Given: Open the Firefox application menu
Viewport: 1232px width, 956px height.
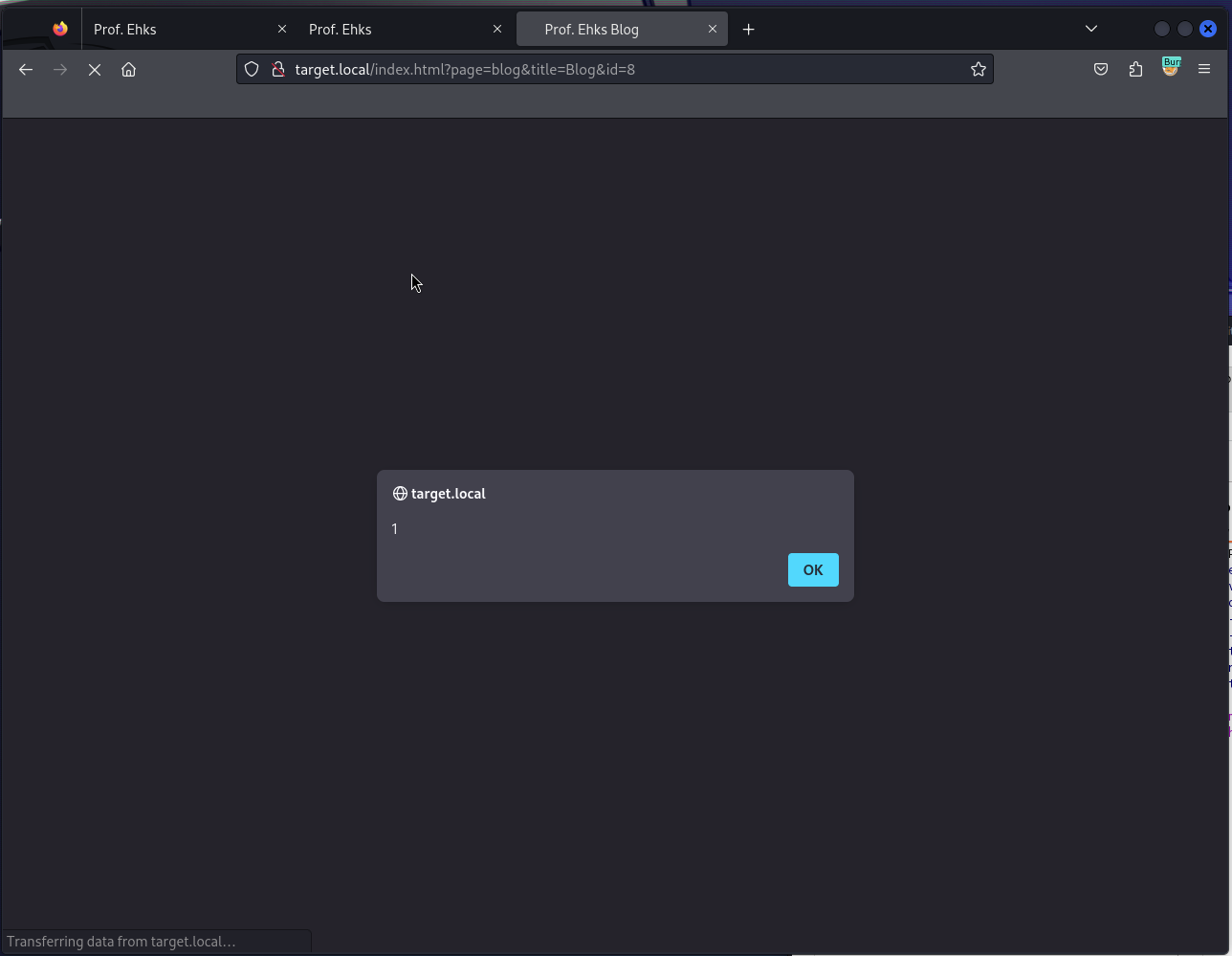Looking at the screenshot, I should click(x=1204, y=68).
